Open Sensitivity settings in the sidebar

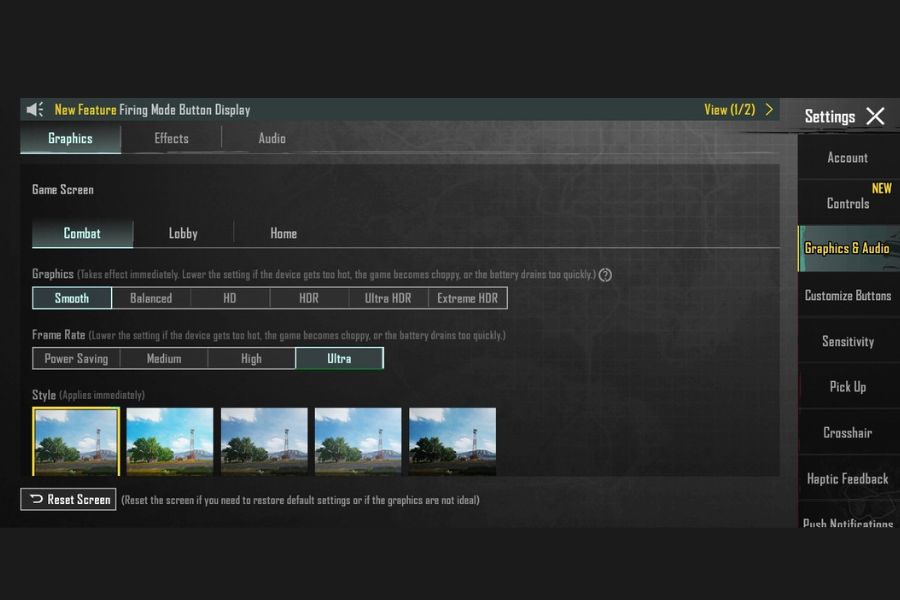[847, 341]
